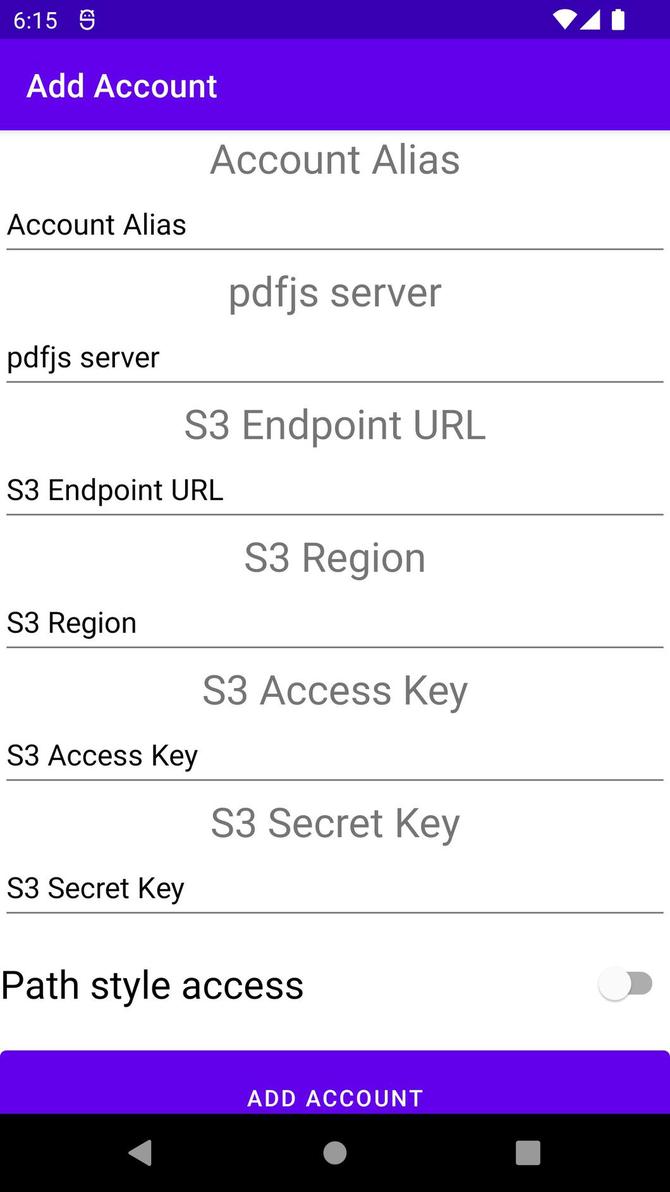Tap the S3 Endpoint URL input field

[335, 490]
